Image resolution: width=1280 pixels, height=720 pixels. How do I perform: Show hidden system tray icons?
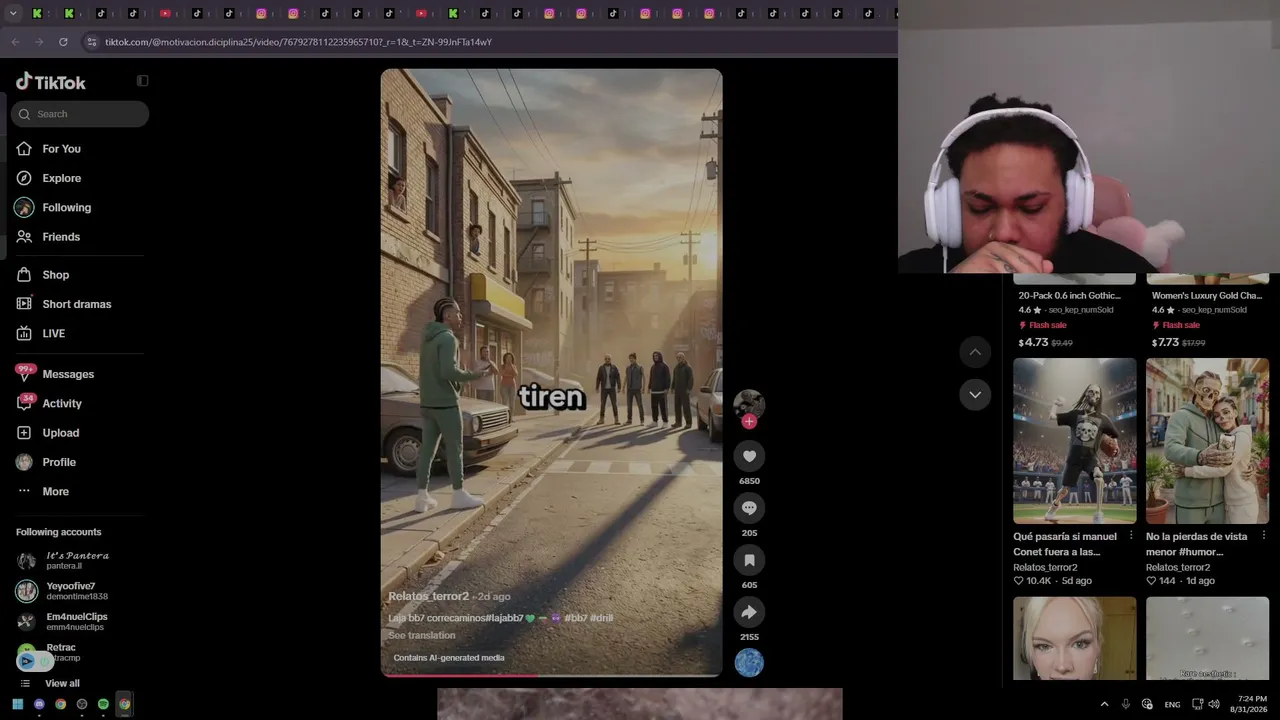[x=1104, y=704]
